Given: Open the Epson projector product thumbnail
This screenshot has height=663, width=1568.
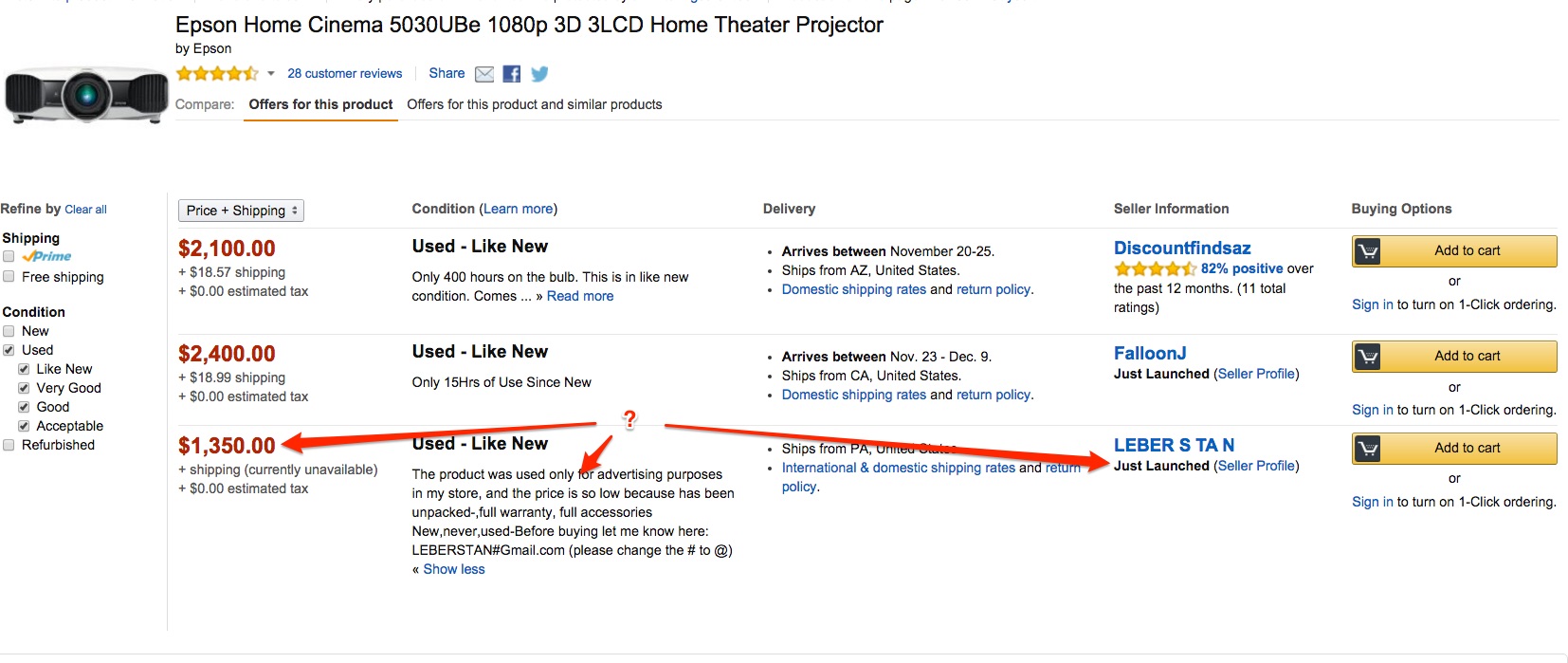Looking at the screenshot, I should 86,95.
